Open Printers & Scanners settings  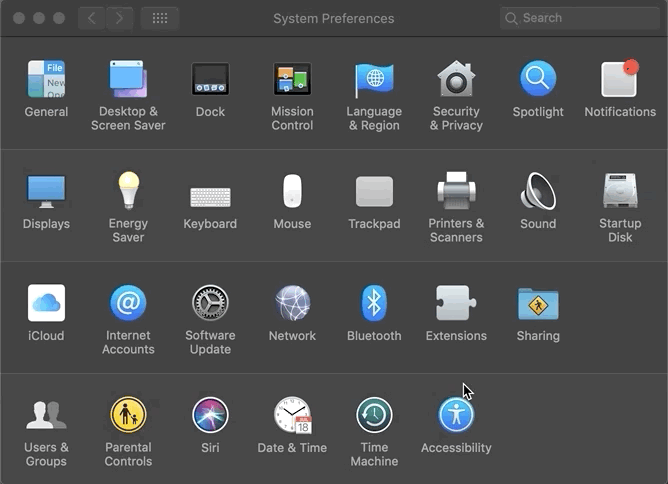pos(456,192)
